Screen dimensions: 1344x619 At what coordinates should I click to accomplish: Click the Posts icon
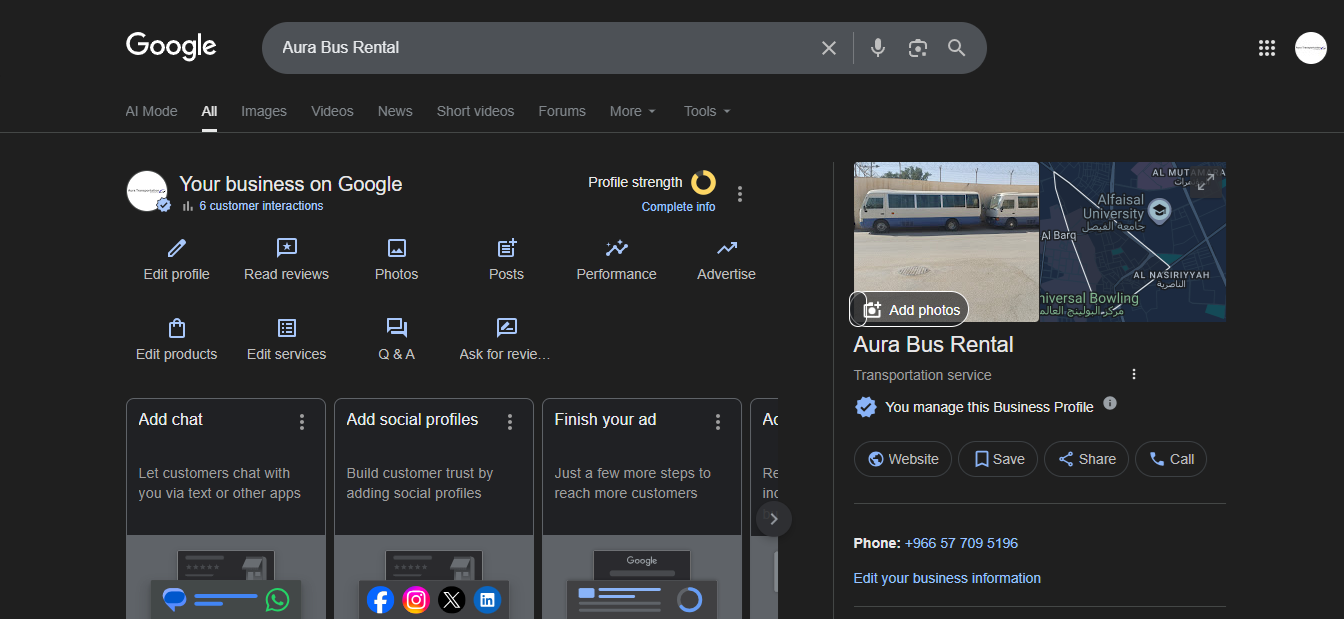coord(507,248)
